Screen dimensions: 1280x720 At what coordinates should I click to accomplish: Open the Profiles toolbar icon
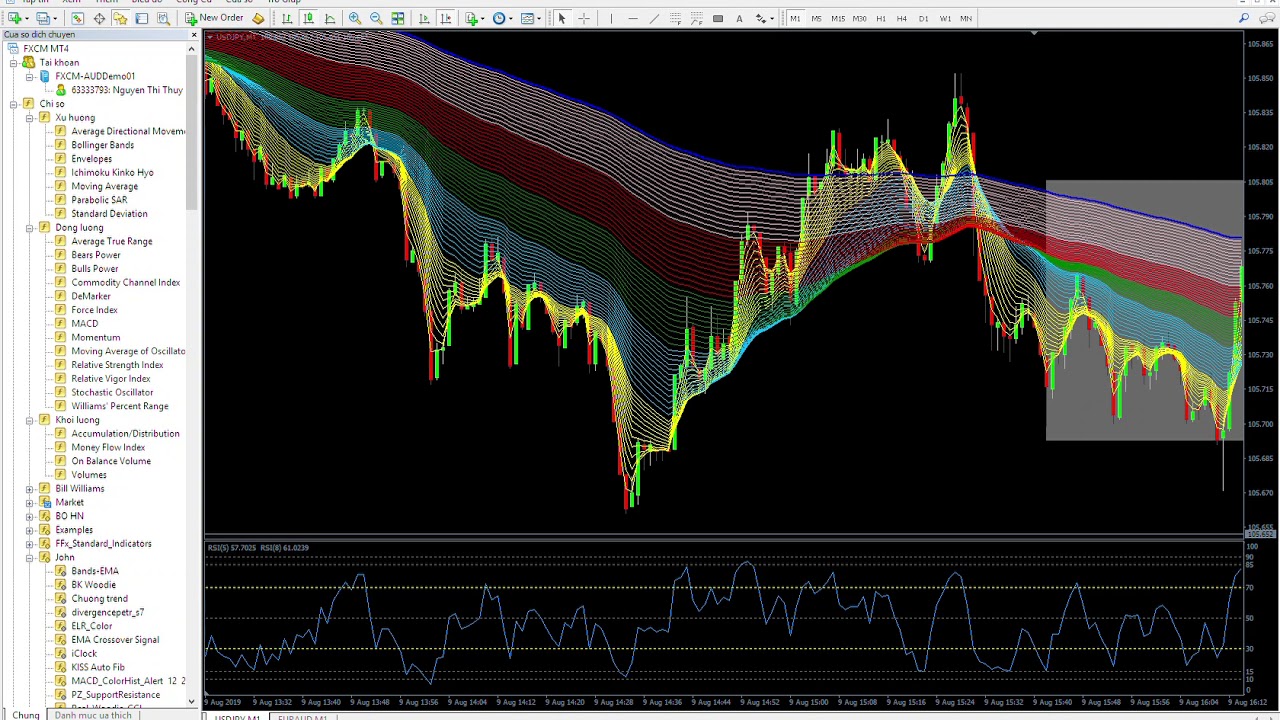[x=44, y=18]
